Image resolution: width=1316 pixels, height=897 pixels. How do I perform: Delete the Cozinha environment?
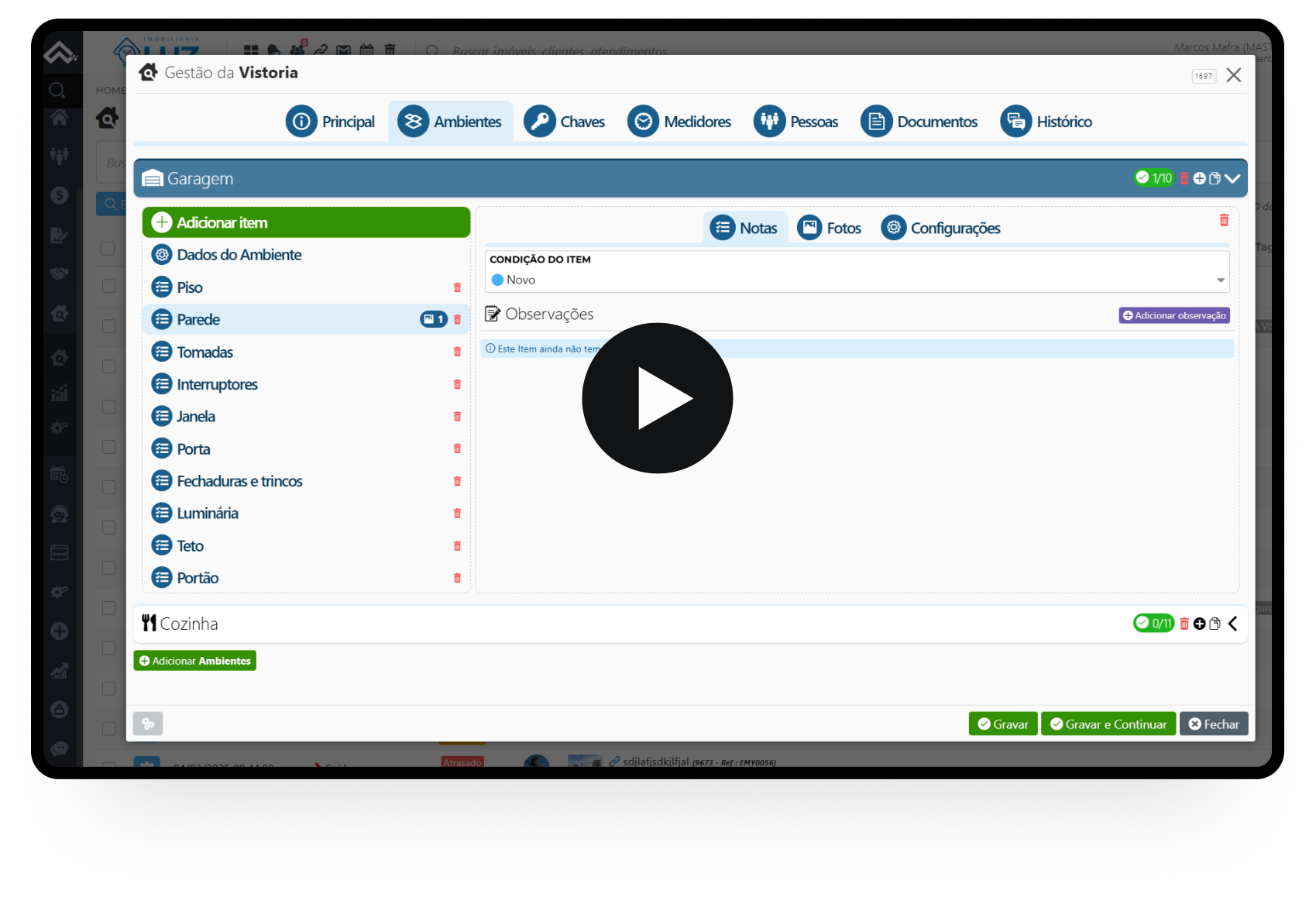pos(1184,624)
